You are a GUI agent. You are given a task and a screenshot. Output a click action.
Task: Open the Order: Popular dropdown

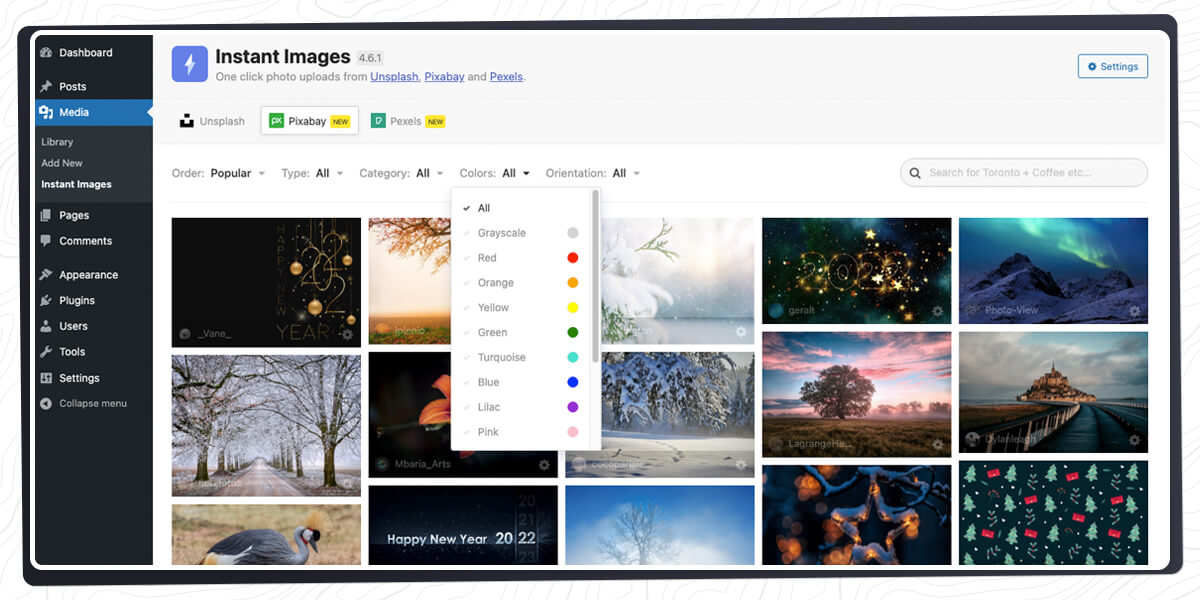coord(219,173)
